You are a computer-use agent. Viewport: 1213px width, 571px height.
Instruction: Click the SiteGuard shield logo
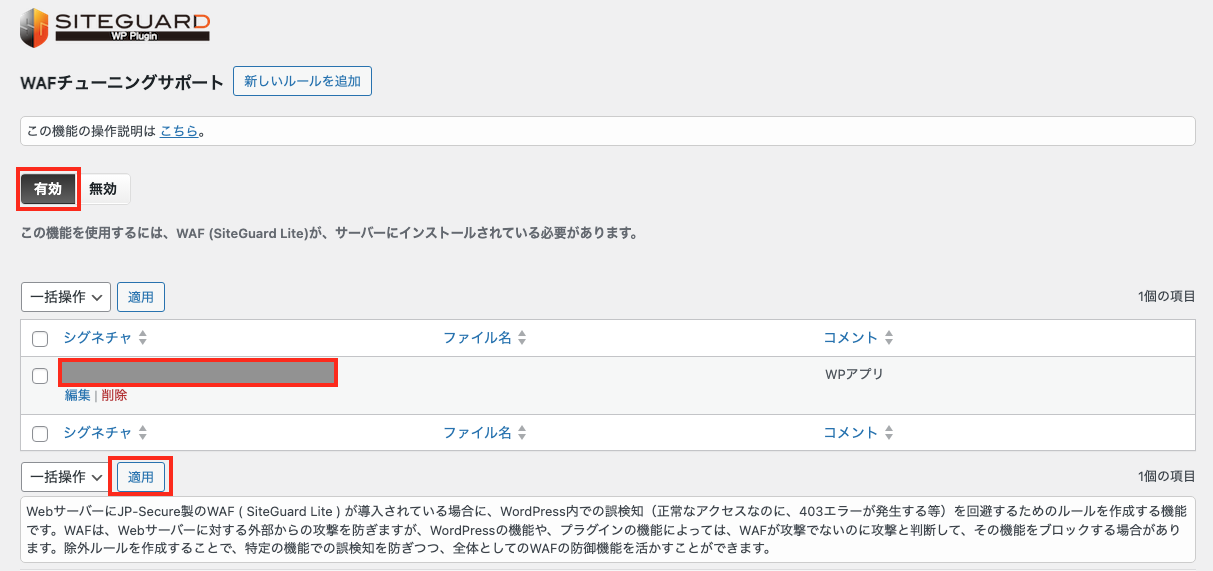(x=34, y=27)
